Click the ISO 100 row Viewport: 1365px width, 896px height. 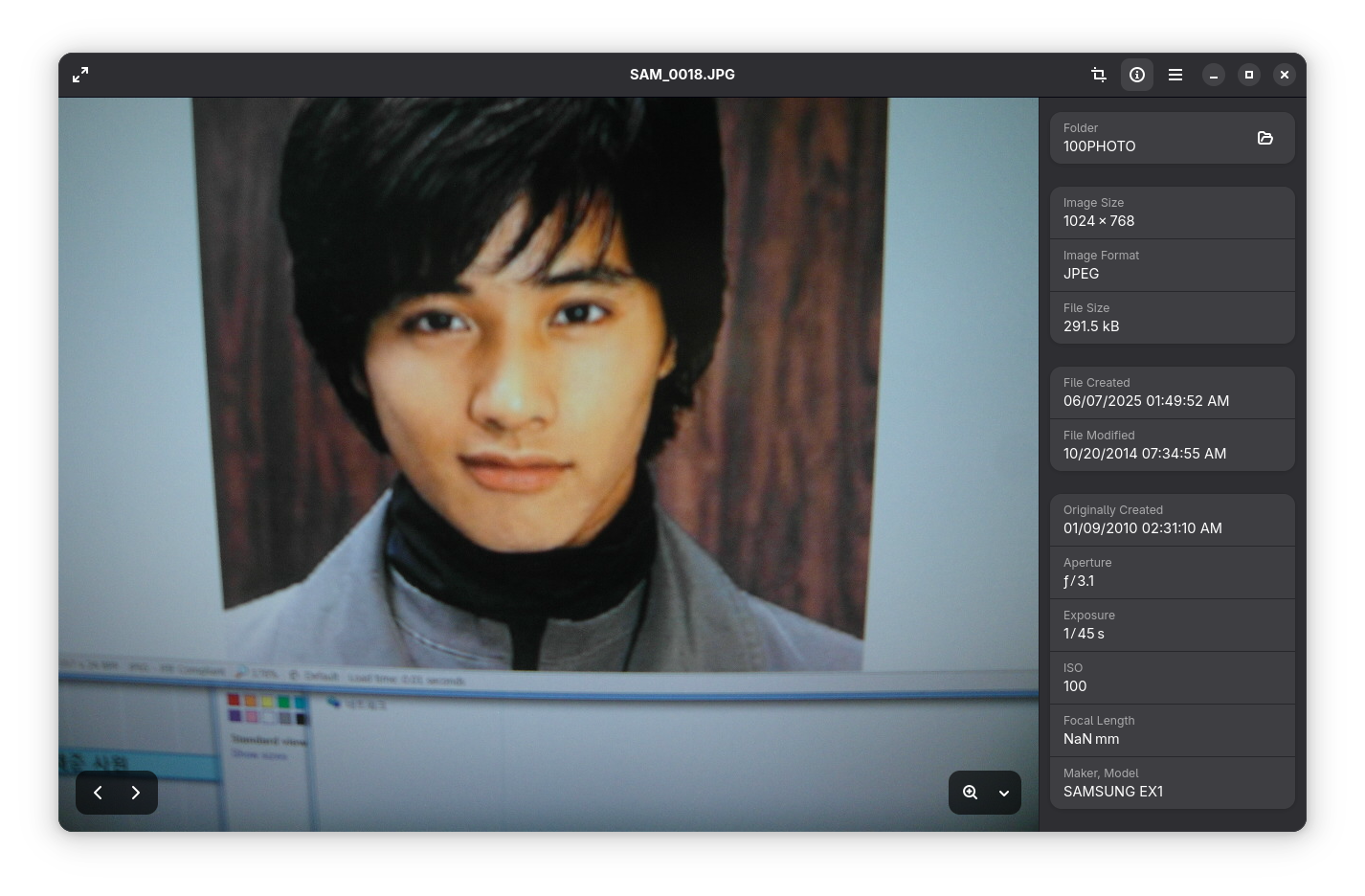tap(1173, 678)
